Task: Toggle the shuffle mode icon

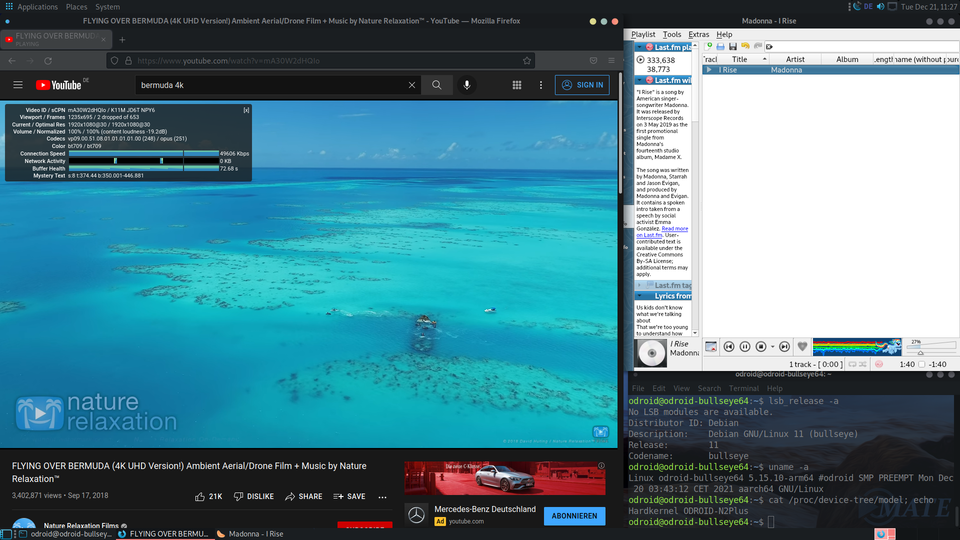Action: [x=863, y=364]
